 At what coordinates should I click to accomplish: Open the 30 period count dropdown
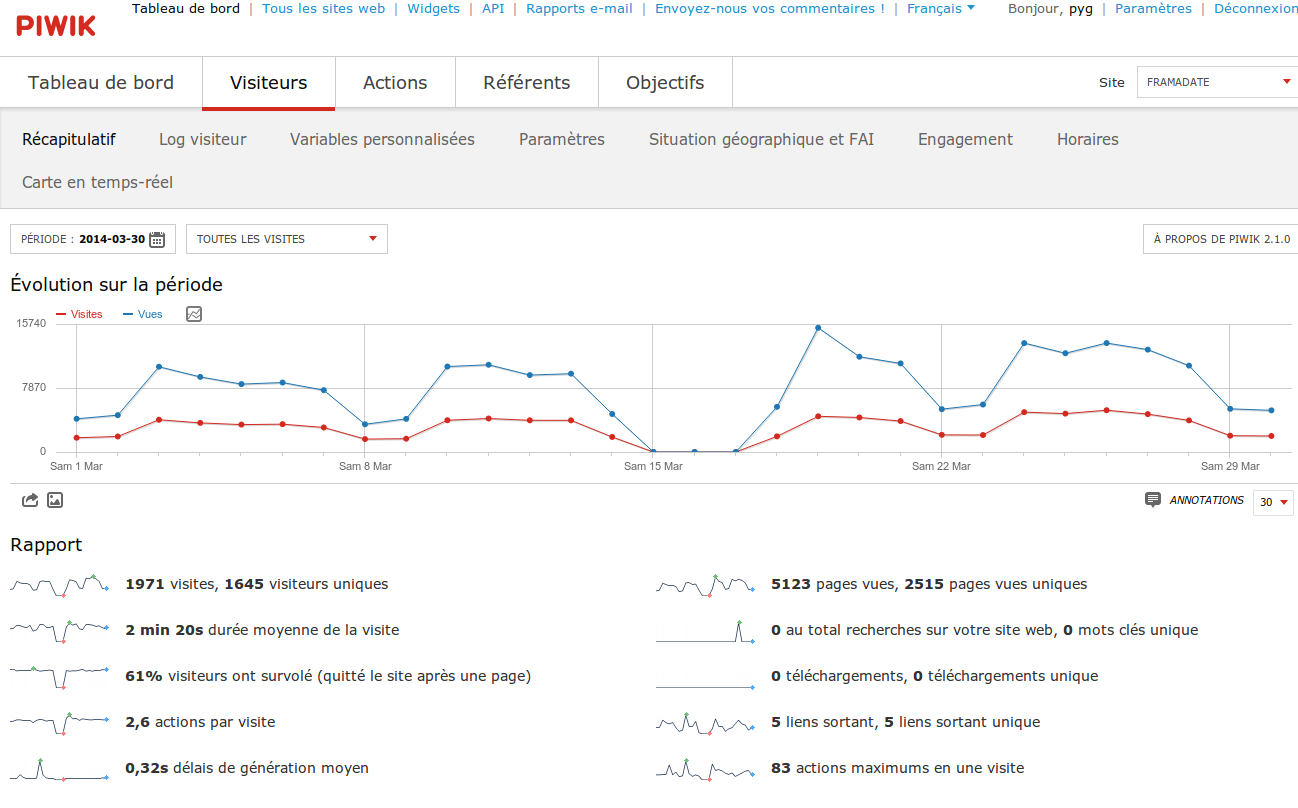(1273, 502)
